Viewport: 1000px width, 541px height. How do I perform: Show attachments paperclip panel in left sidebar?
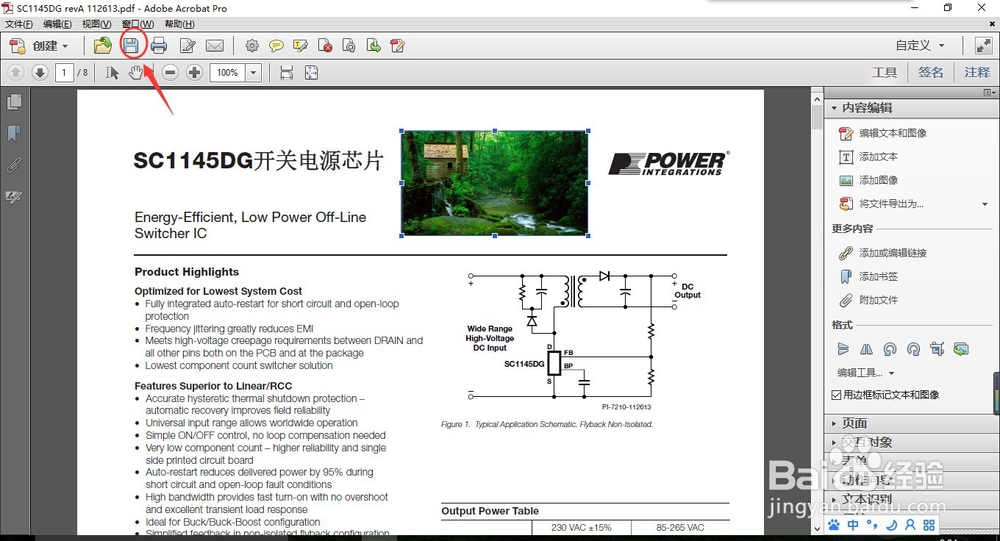14,165
